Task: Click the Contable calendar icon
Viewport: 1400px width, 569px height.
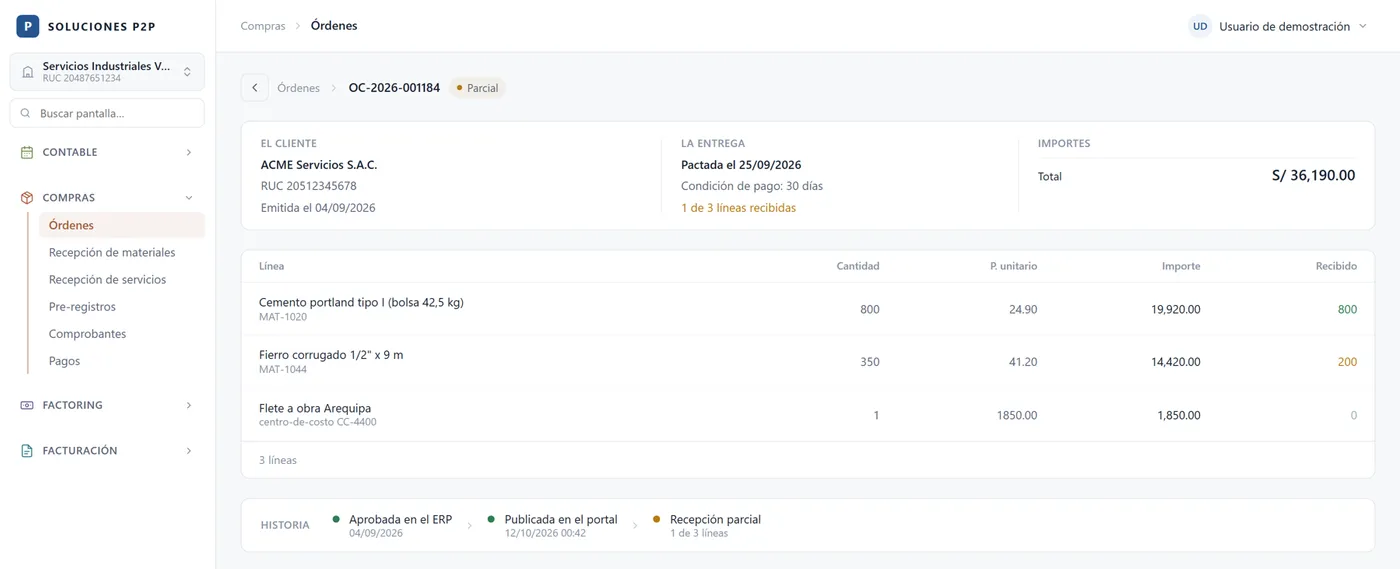Action: coord(27,152)
